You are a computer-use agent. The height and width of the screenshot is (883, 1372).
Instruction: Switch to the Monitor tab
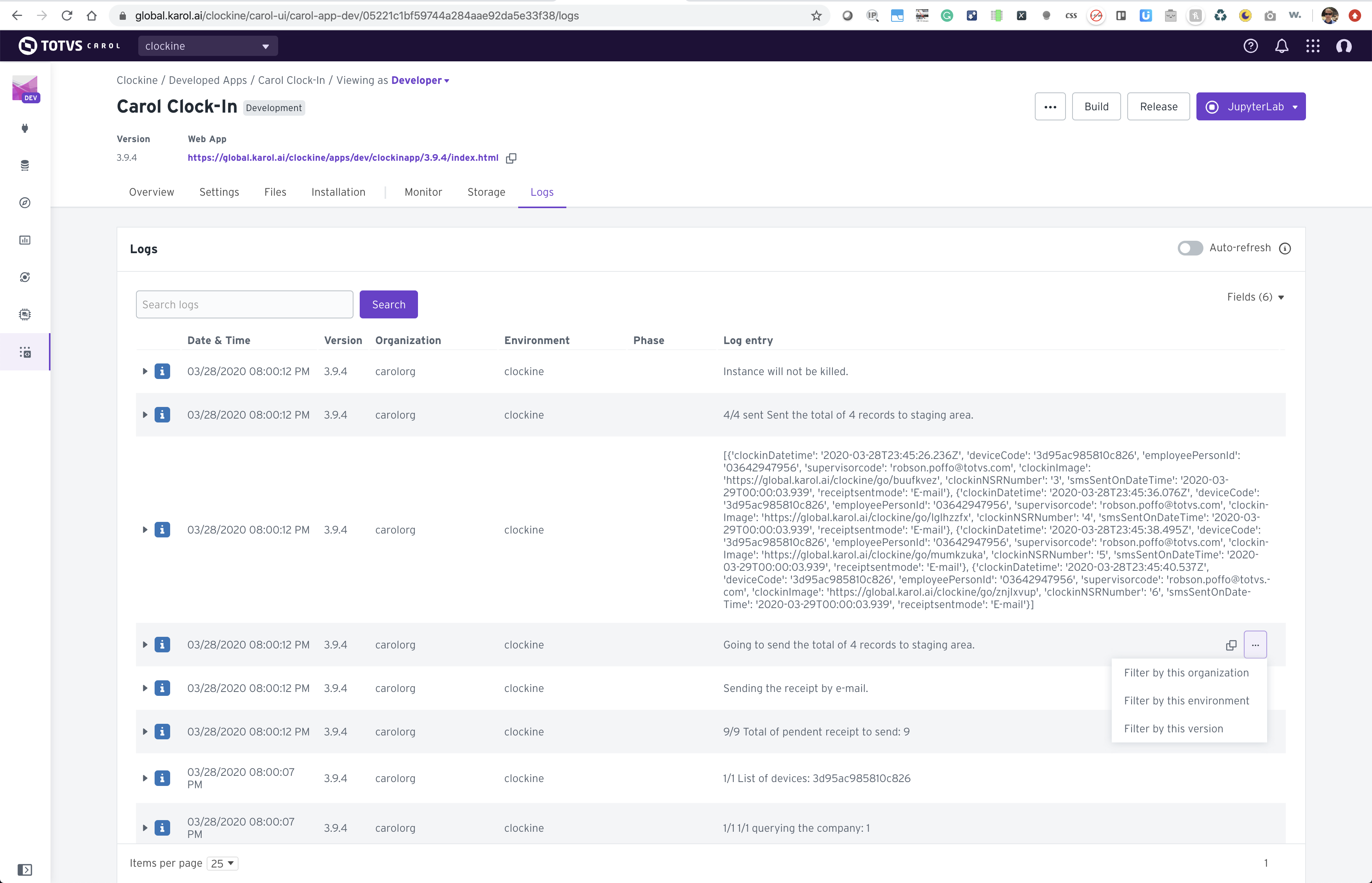(x=423, y=192)
